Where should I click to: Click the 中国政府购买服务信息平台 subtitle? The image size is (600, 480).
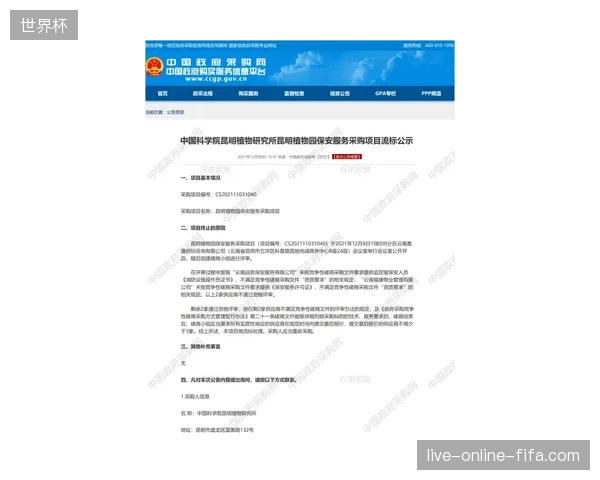[x=216, y=71]
